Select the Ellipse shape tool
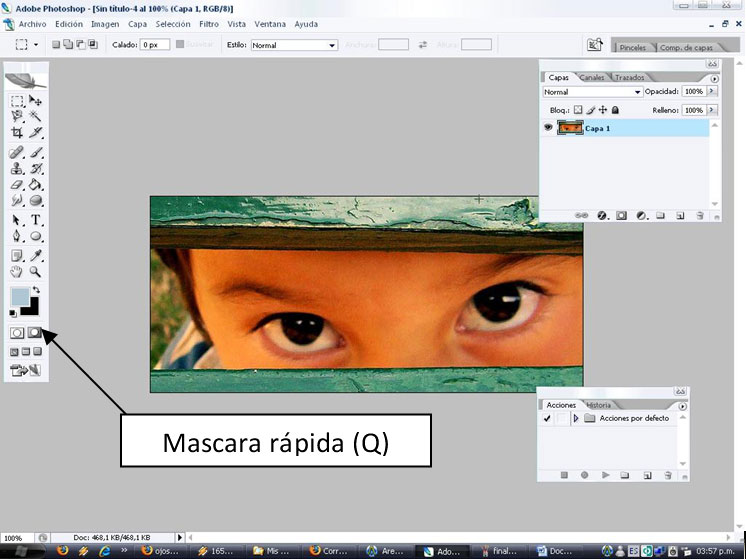The height and width of the screenshot is (559, 746). click(x=36, y=236)
